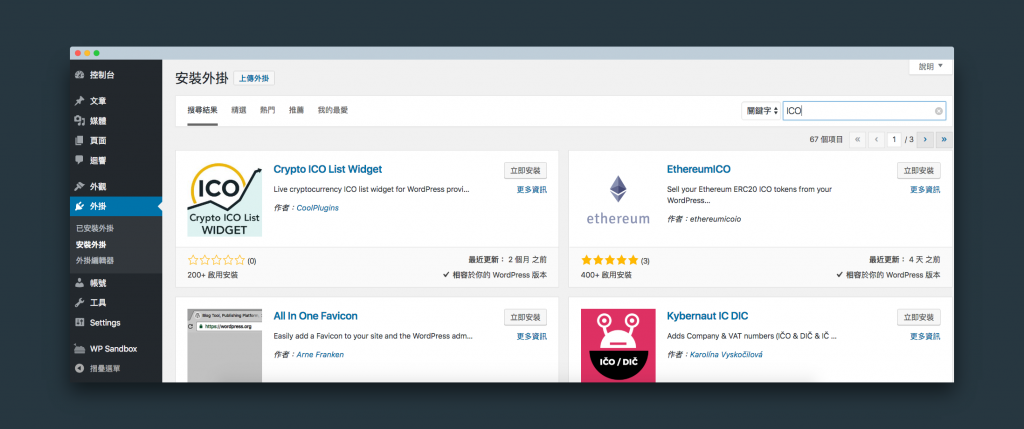Click the Ethereum logo thumbnail
This screenshot has height=429, width=1024.
(618, 199)
